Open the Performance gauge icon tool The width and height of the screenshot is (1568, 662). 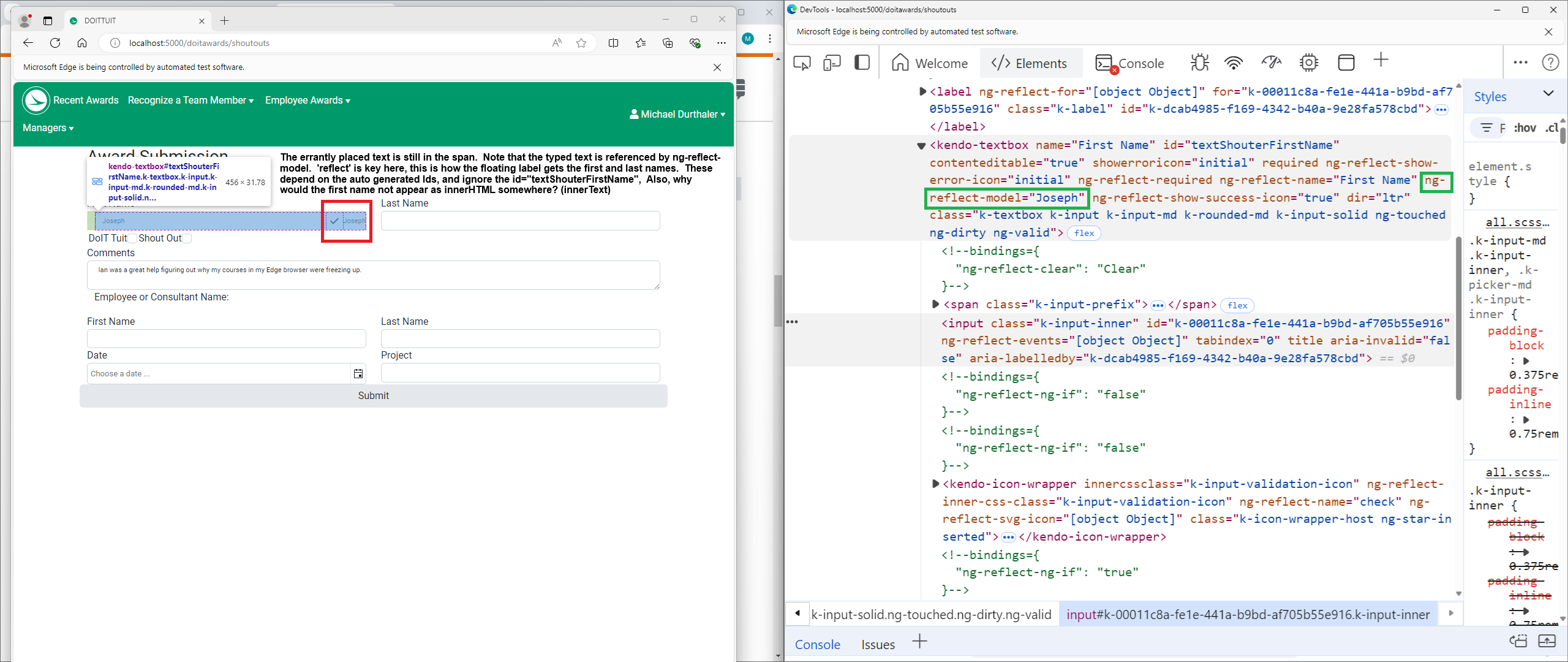(x=1272, y=63)
